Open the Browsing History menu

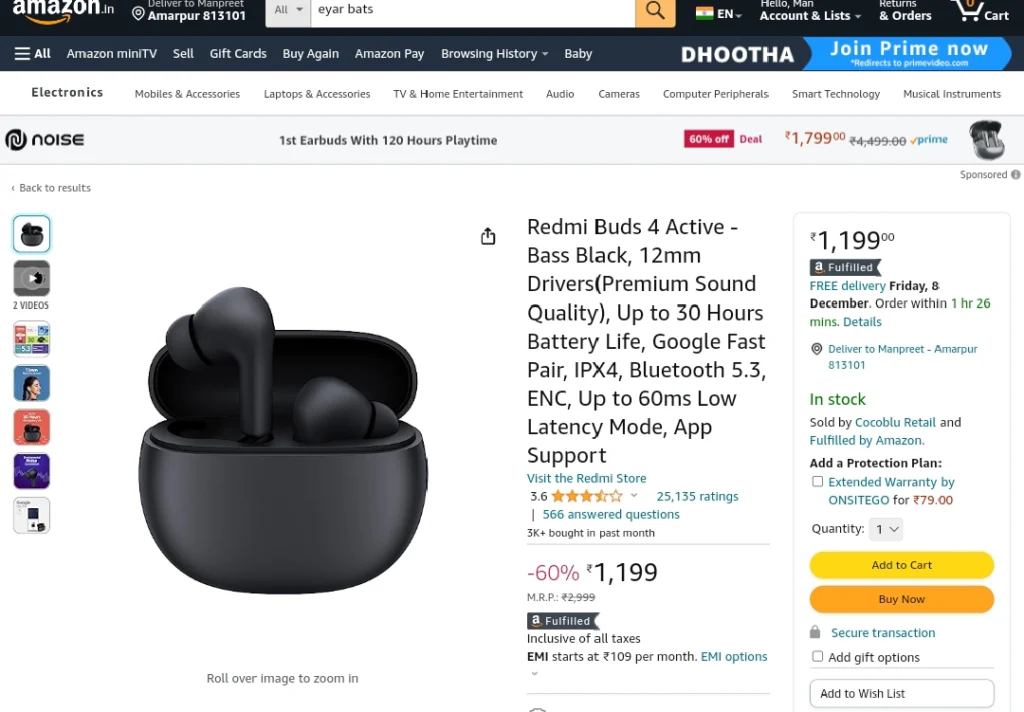[x=494, y=54]
